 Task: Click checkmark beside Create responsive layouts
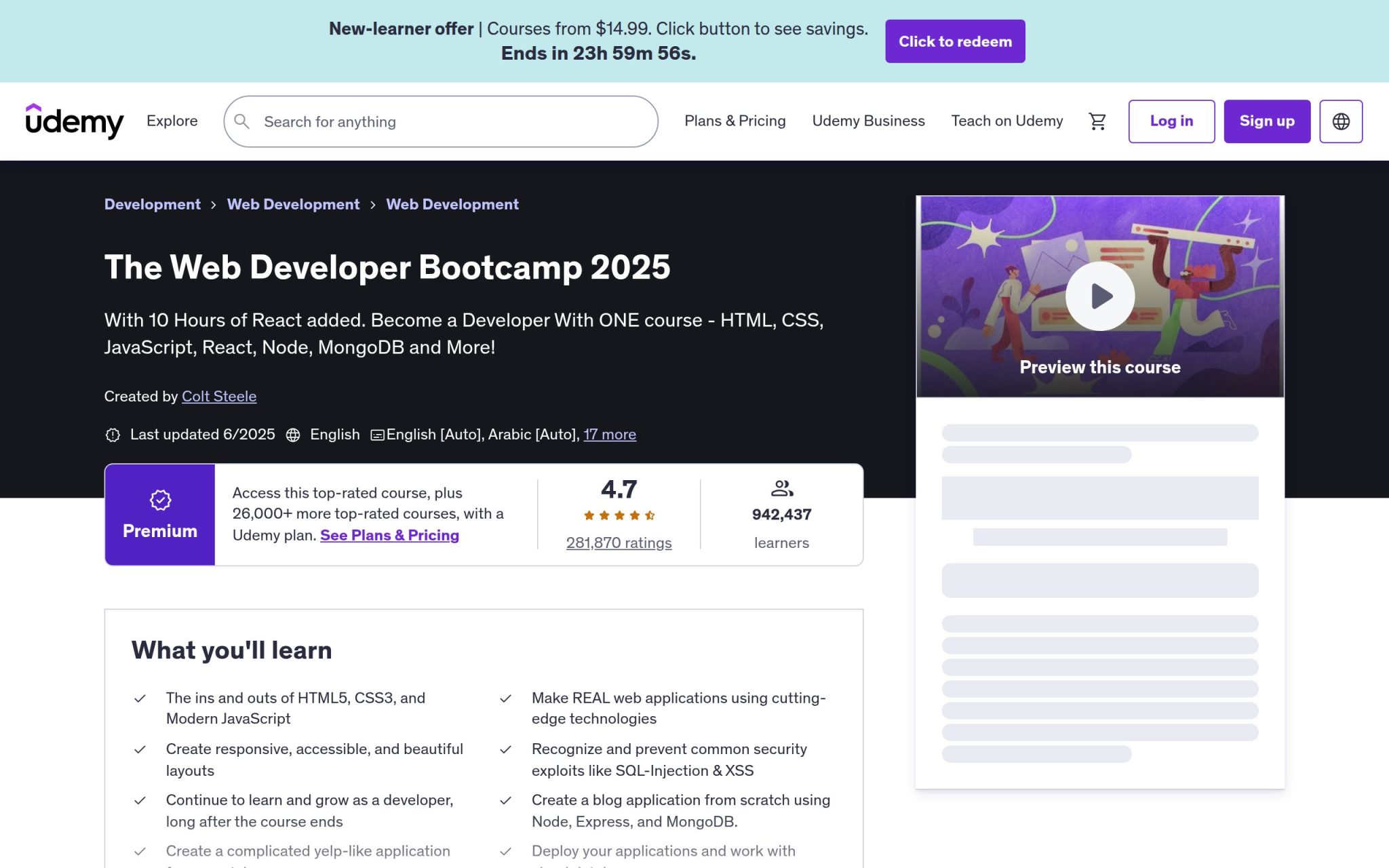tap(140, 749)
